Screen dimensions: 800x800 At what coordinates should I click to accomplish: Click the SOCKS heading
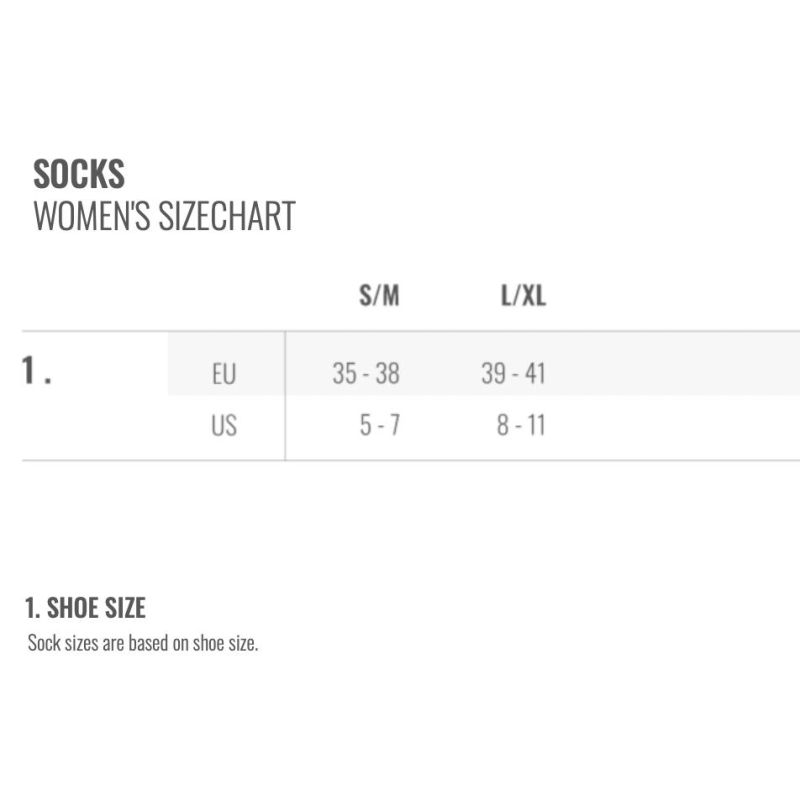(x=79, y=174)
